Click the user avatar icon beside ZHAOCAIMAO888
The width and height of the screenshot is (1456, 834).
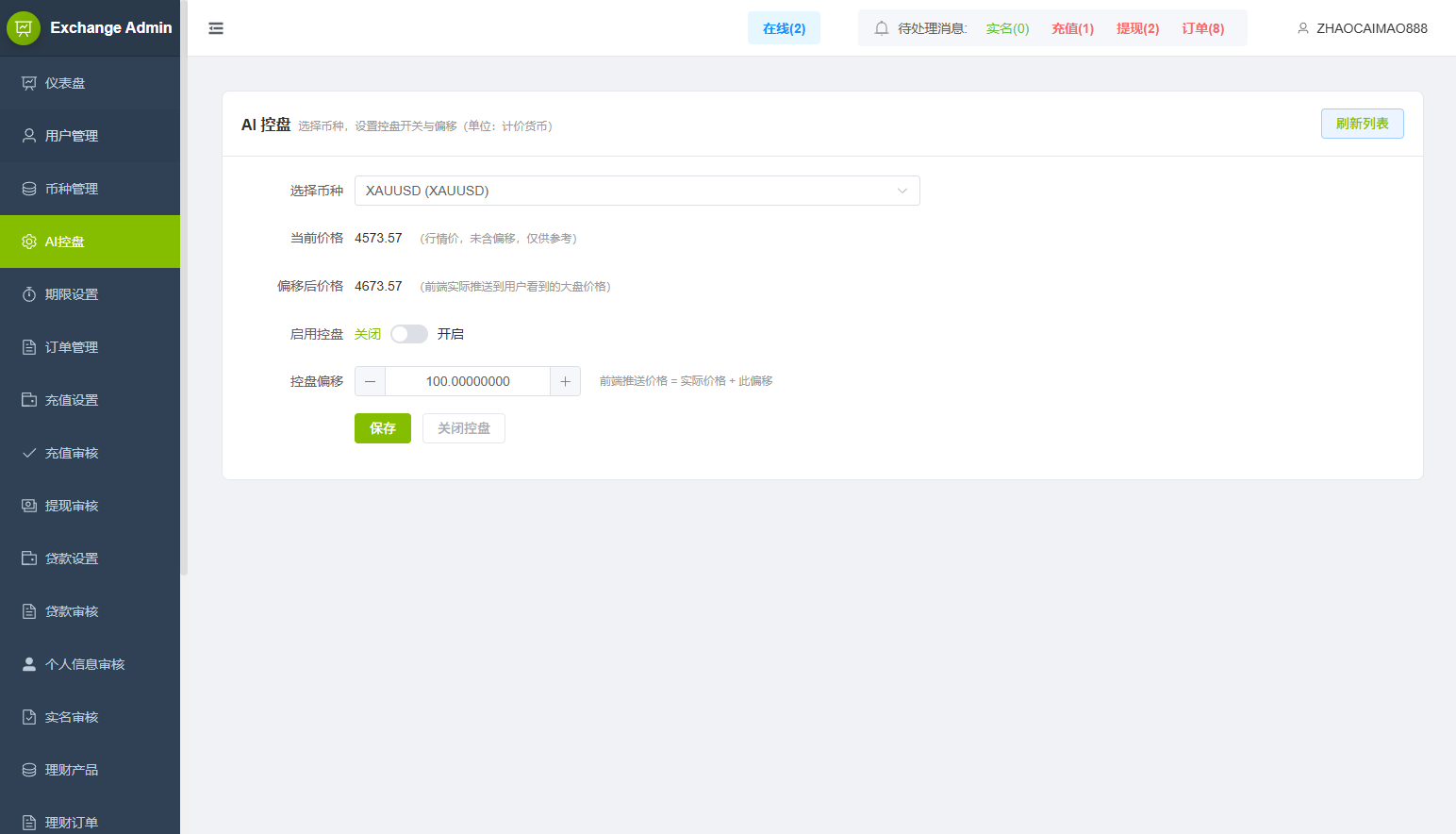pos(1303,28)
